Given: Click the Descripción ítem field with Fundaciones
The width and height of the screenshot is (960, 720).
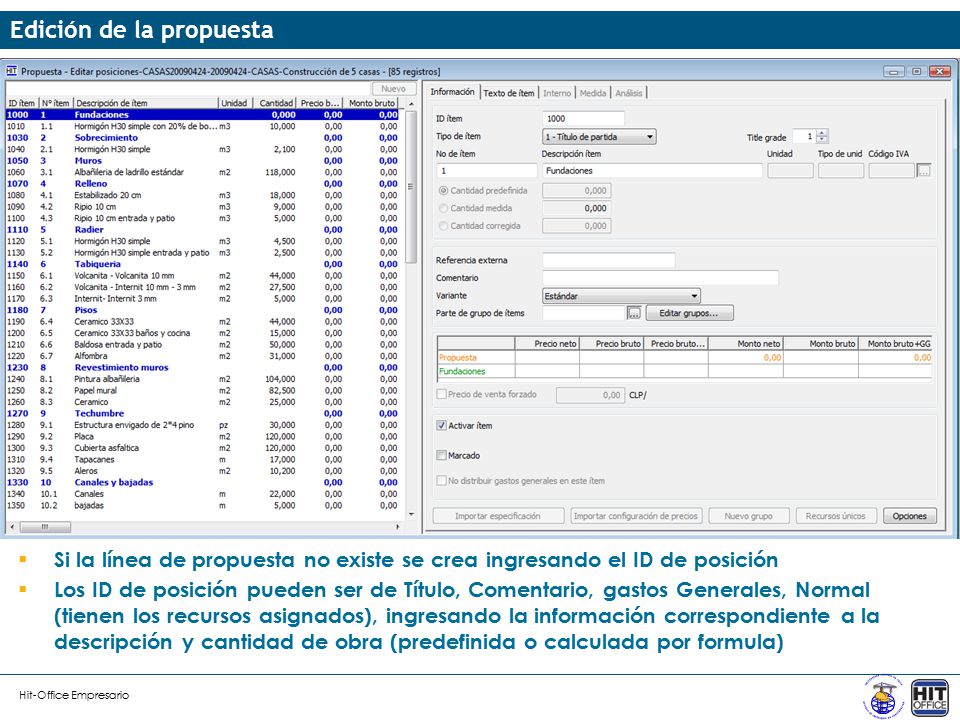Looking at the screenshot, I should (652, 171).
